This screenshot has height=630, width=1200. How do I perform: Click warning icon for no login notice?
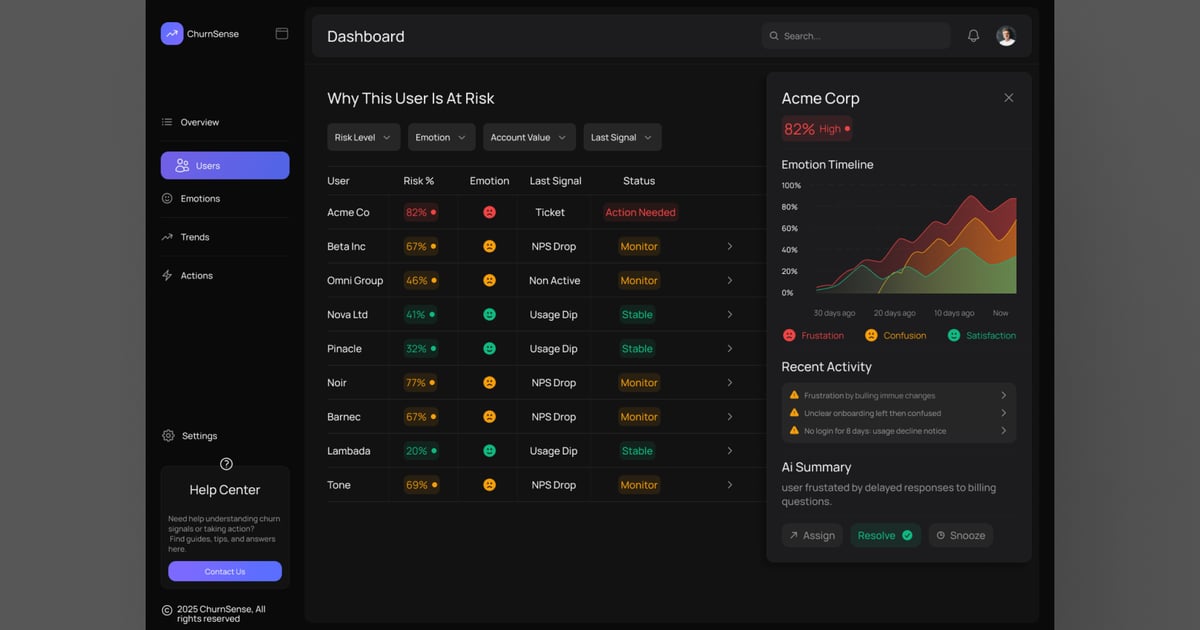tap(795, 430)
